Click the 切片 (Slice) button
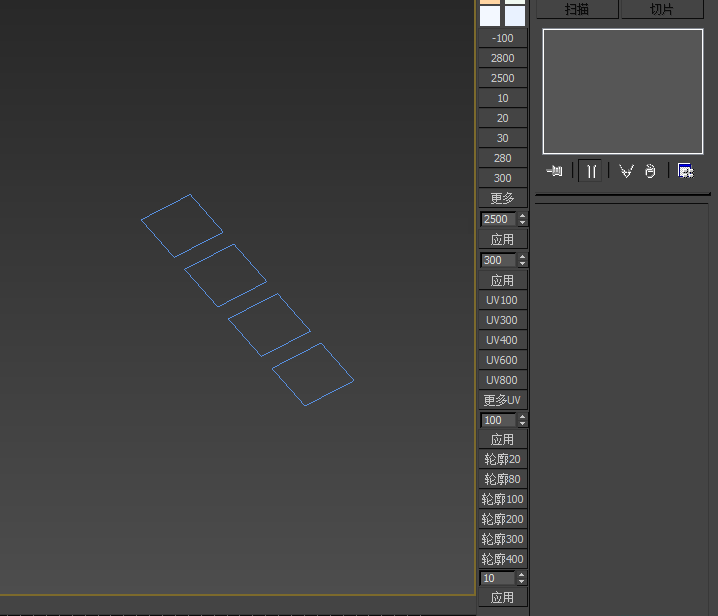The height and width of the screenshot is (616, 718). (662, 9)
